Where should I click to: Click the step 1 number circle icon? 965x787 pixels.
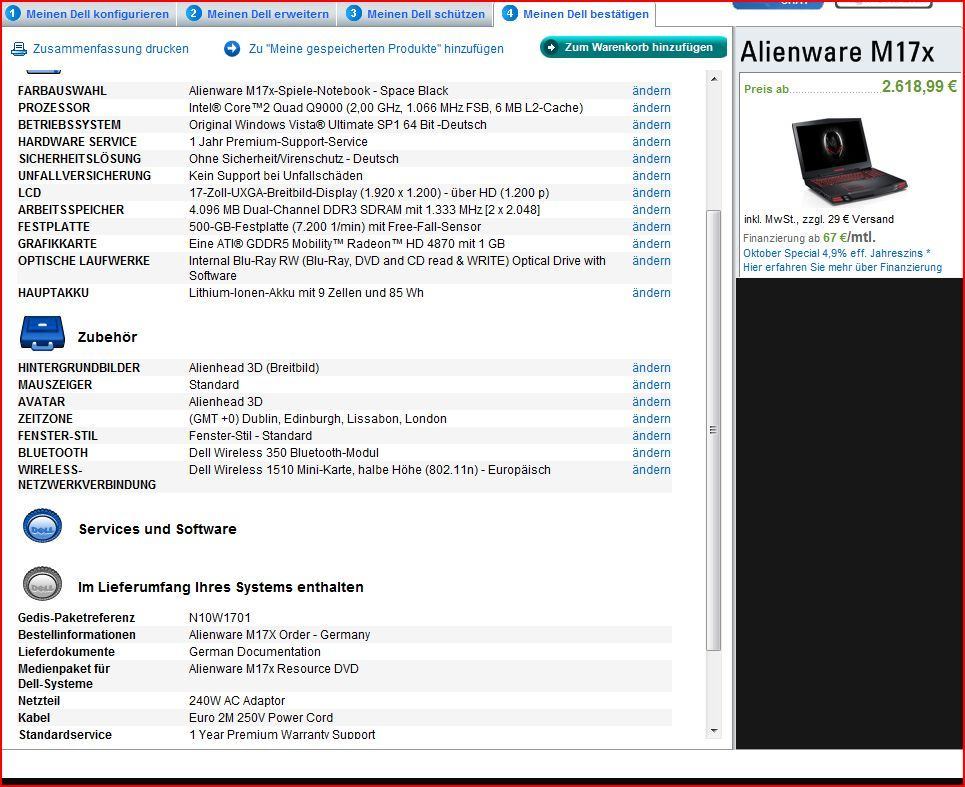click(x=12, y=12)
